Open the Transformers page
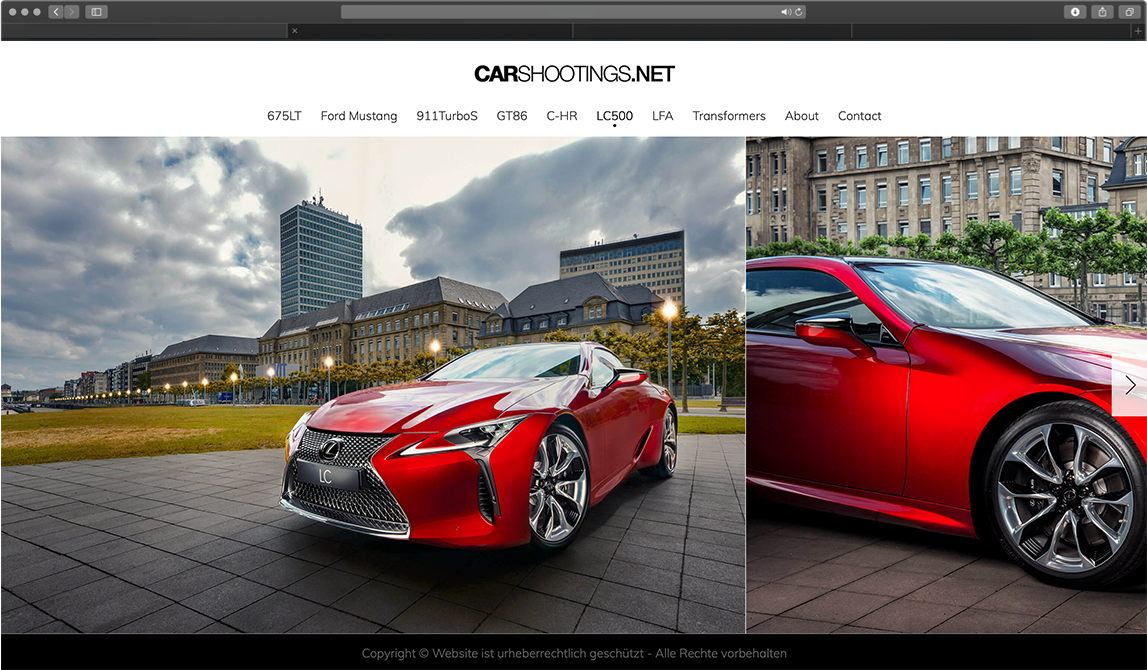Viewport: 1147px width, 670px height. click(729, 116)
